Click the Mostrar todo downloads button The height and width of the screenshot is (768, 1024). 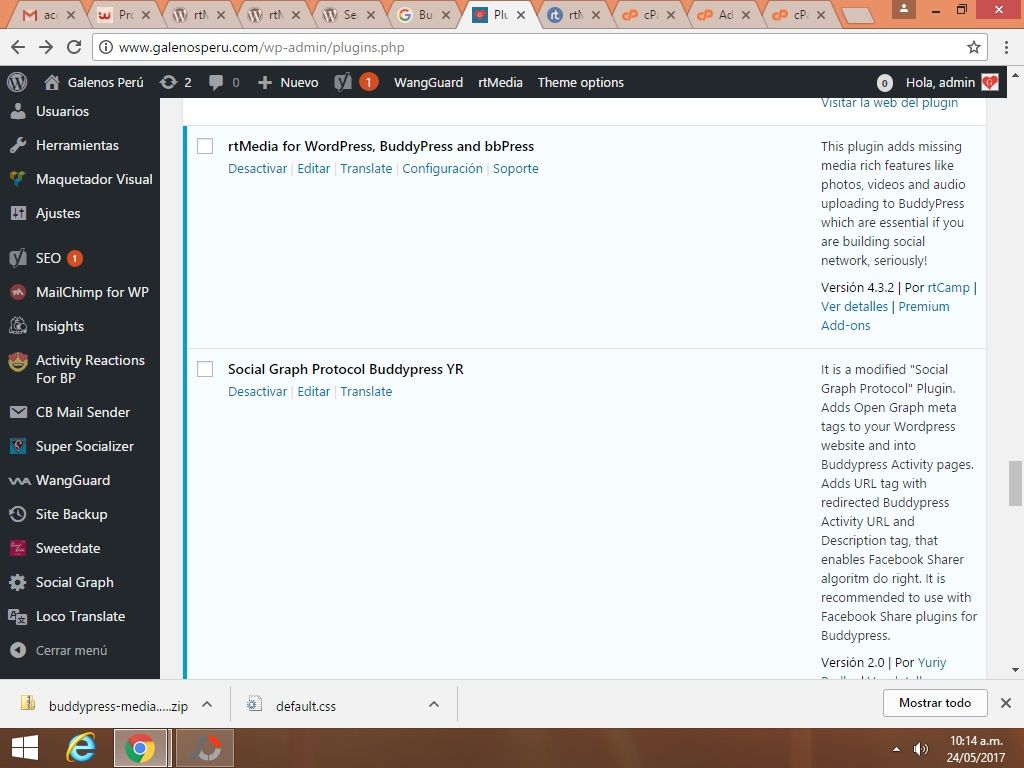coord(935,703)
